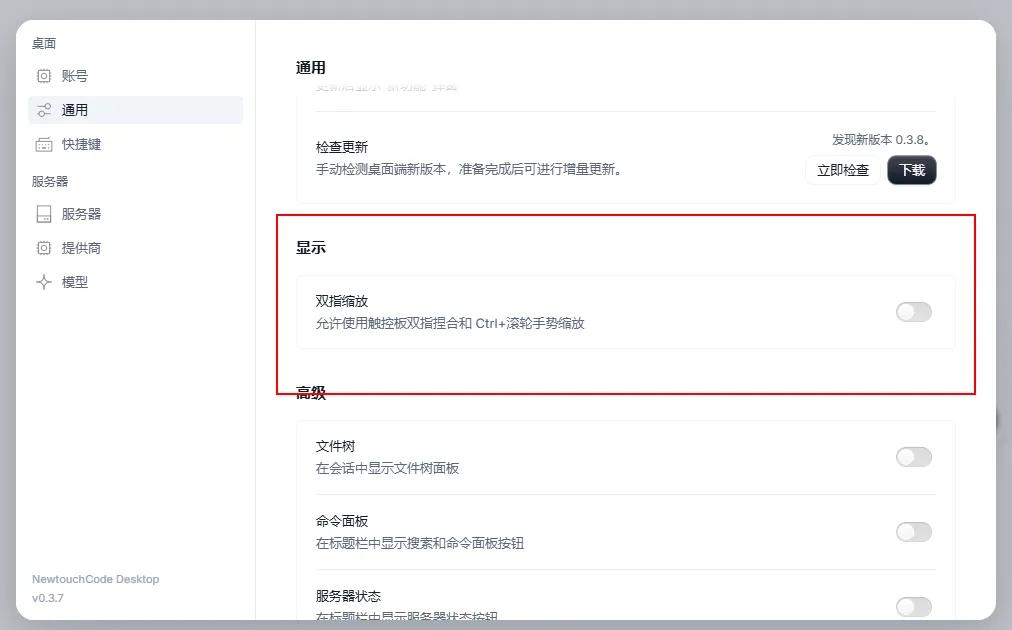This screenshot has height=630, width=1012.
Task: Click the 双指缩放 setting description text
Action: [x=450, y=323]
